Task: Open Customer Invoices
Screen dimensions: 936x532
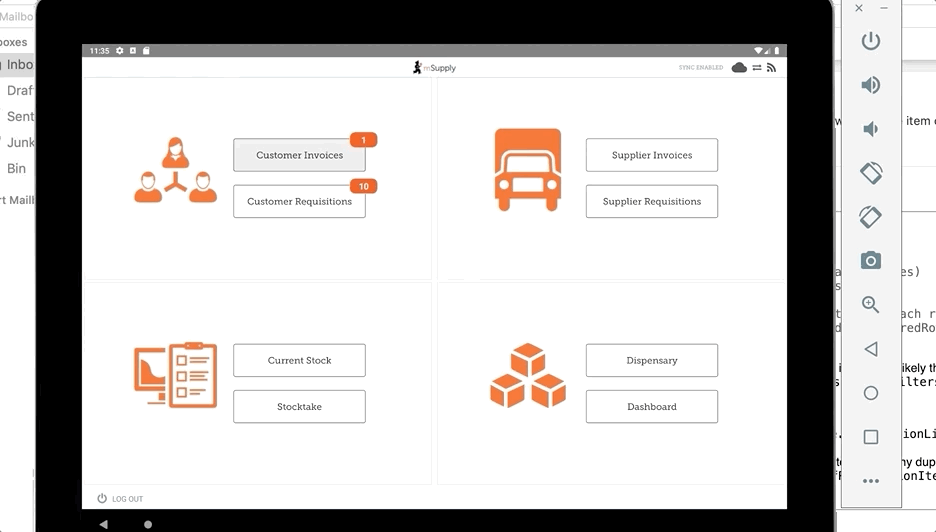Action: (299, 155)
